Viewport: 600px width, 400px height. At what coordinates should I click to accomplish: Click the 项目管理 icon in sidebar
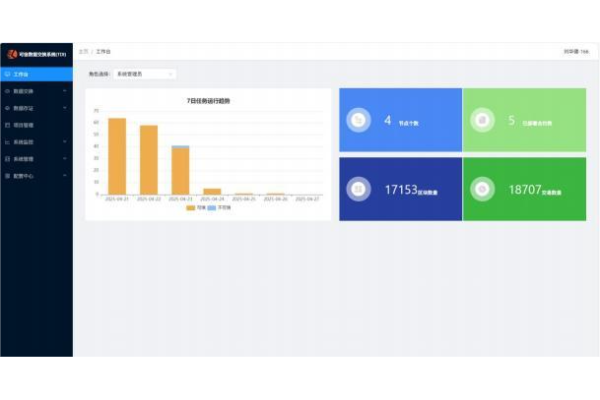[x=8, y=125]
